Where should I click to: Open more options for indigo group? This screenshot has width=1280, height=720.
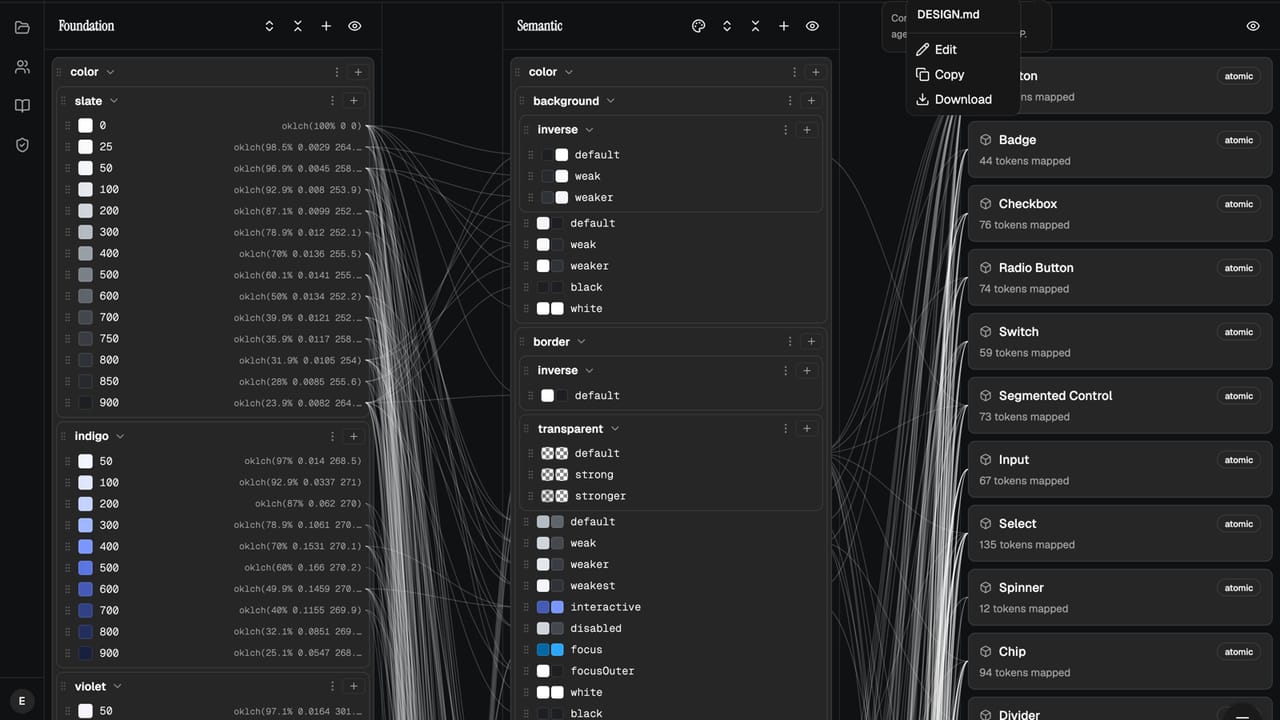[x=332, y=436]
